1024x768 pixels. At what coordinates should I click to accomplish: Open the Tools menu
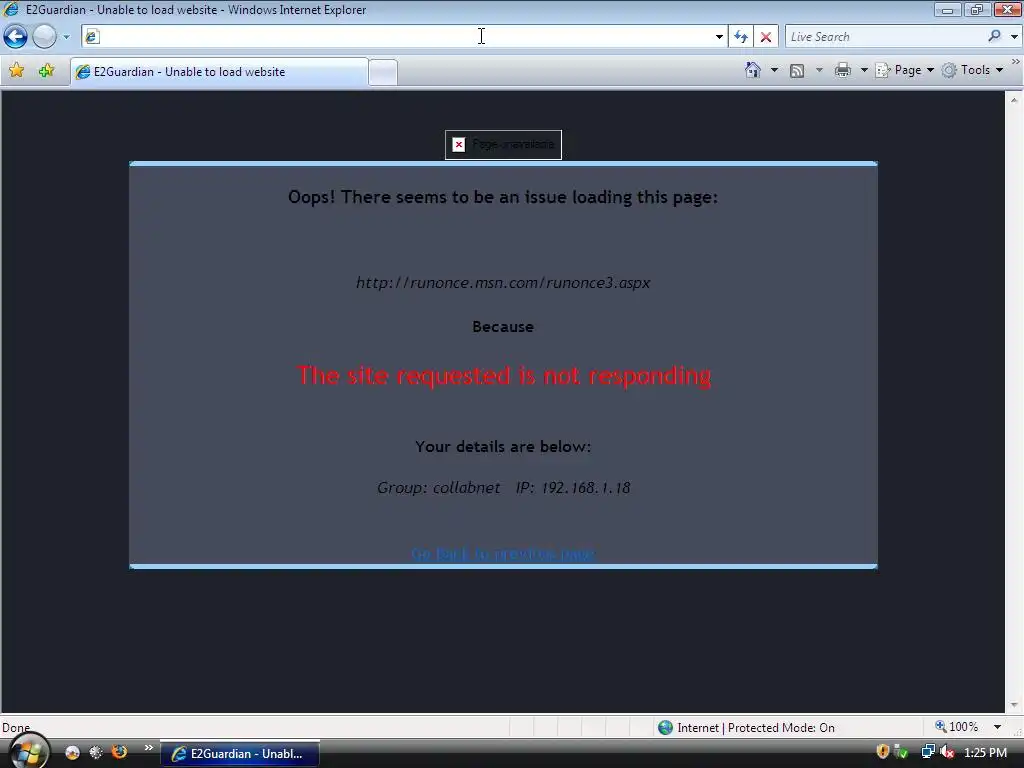click(973, 70)
